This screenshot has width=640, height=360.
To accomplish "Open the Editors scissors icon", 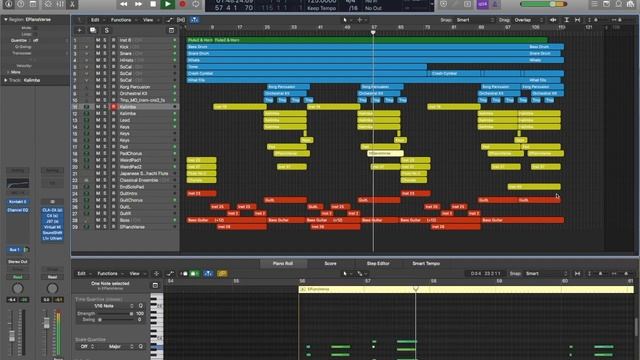I will click(72, 4).
